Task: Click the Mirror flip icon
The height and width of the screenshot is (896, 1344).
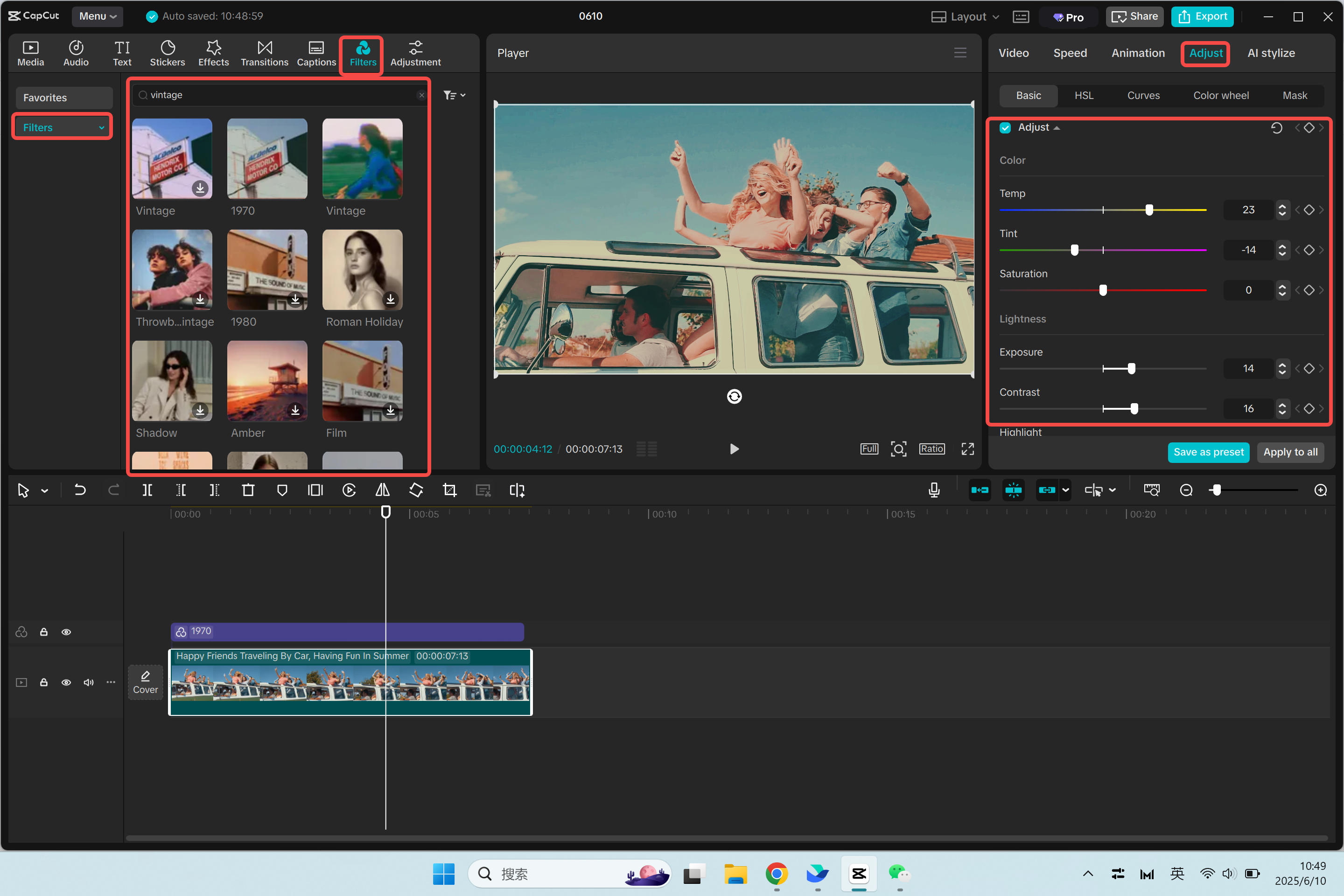Action: (x=382, y=490)
